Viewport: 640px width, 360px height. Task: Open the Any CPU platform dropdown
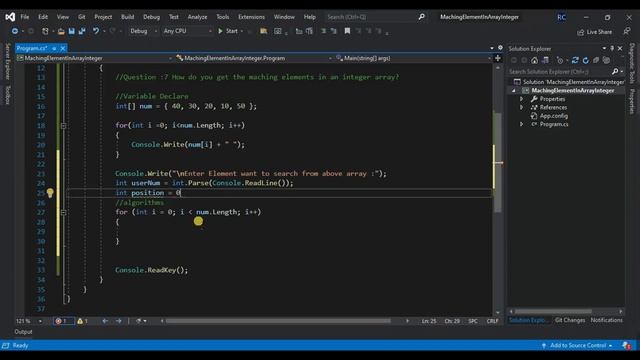click(x=187, y=31)
